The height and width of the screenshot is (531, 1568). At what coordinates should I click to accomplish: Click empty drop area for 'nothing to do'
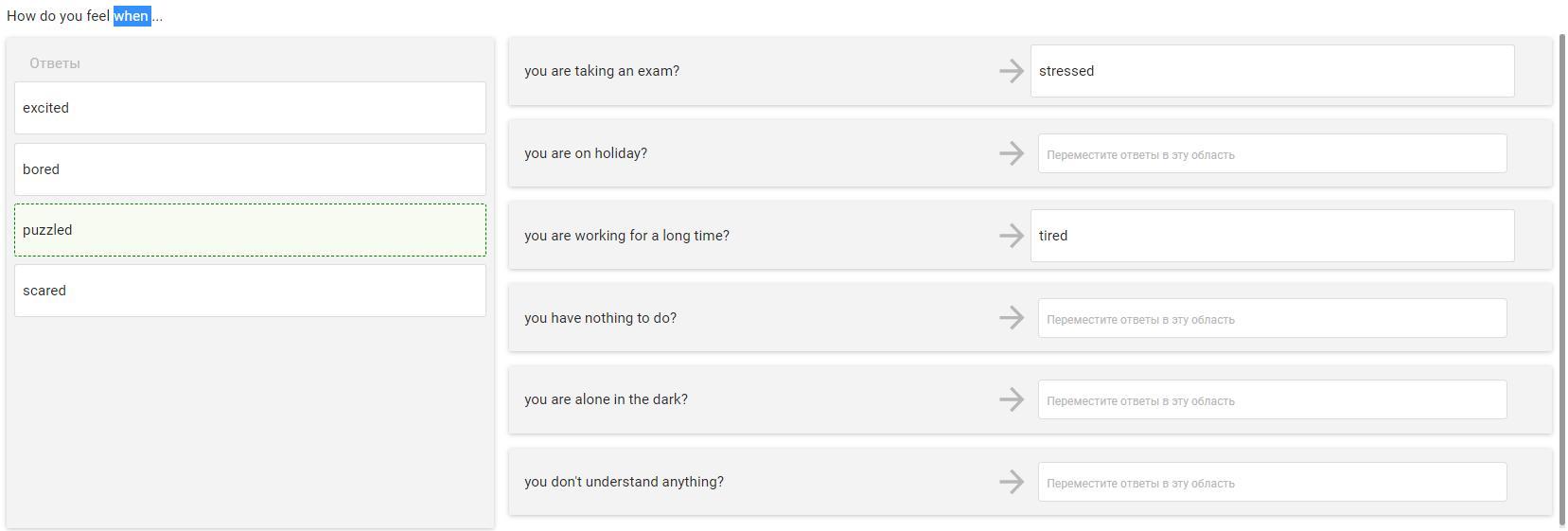tap(1272, 318)
